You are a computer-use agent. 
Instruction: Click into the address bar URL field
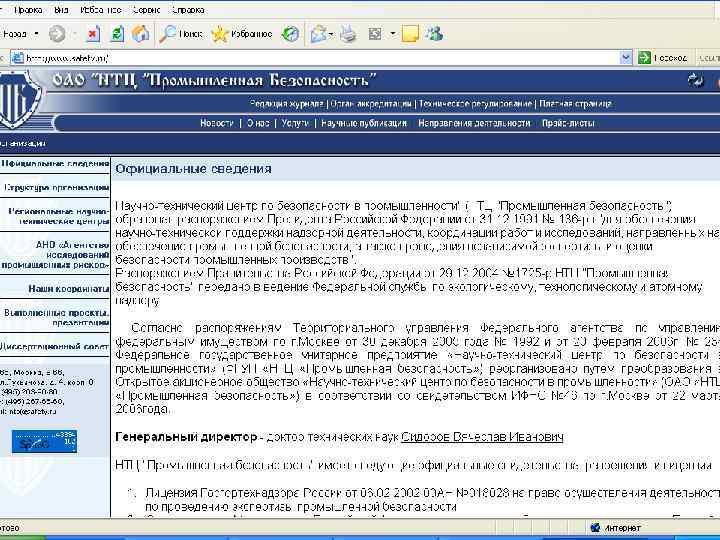321,58
